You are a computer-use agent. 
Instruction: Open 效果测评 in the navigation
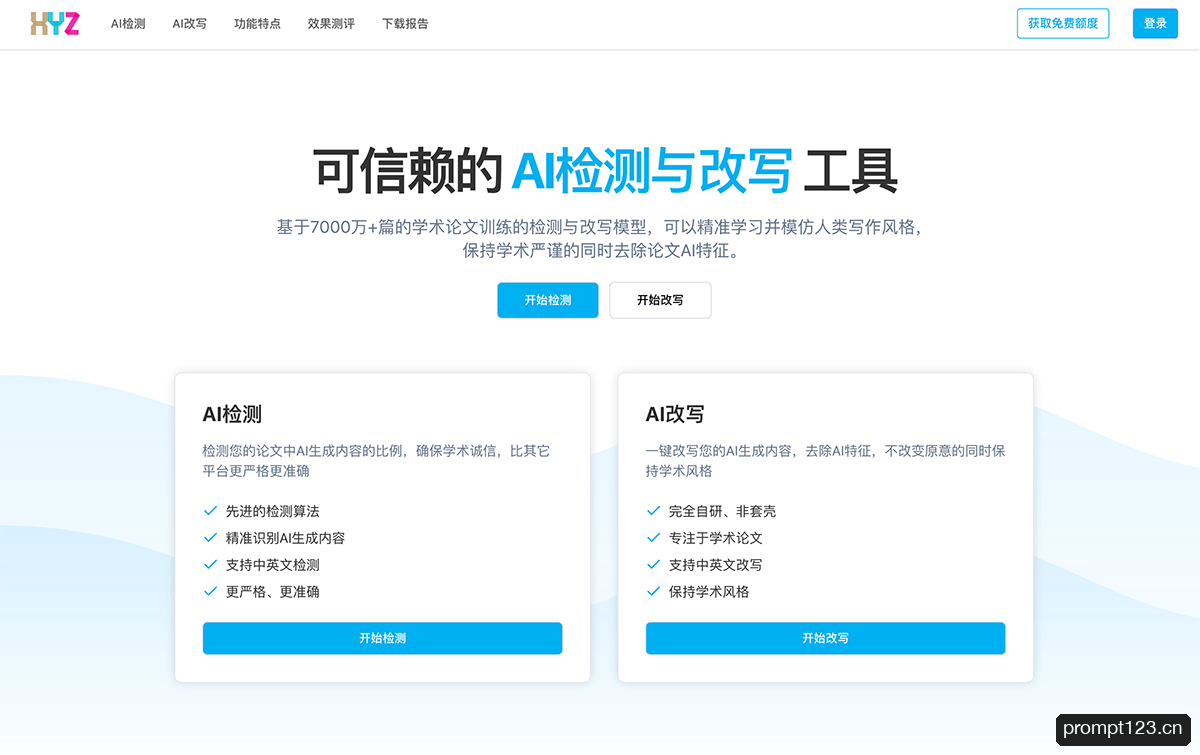(331, 24)
